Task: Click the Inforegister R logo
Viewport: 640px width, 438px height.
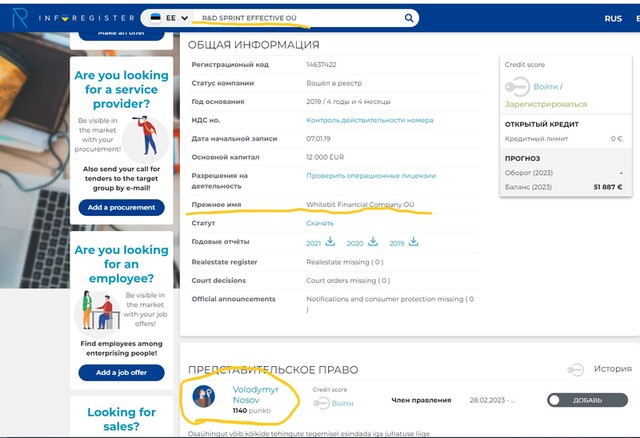Action: (x=20, y=18)
